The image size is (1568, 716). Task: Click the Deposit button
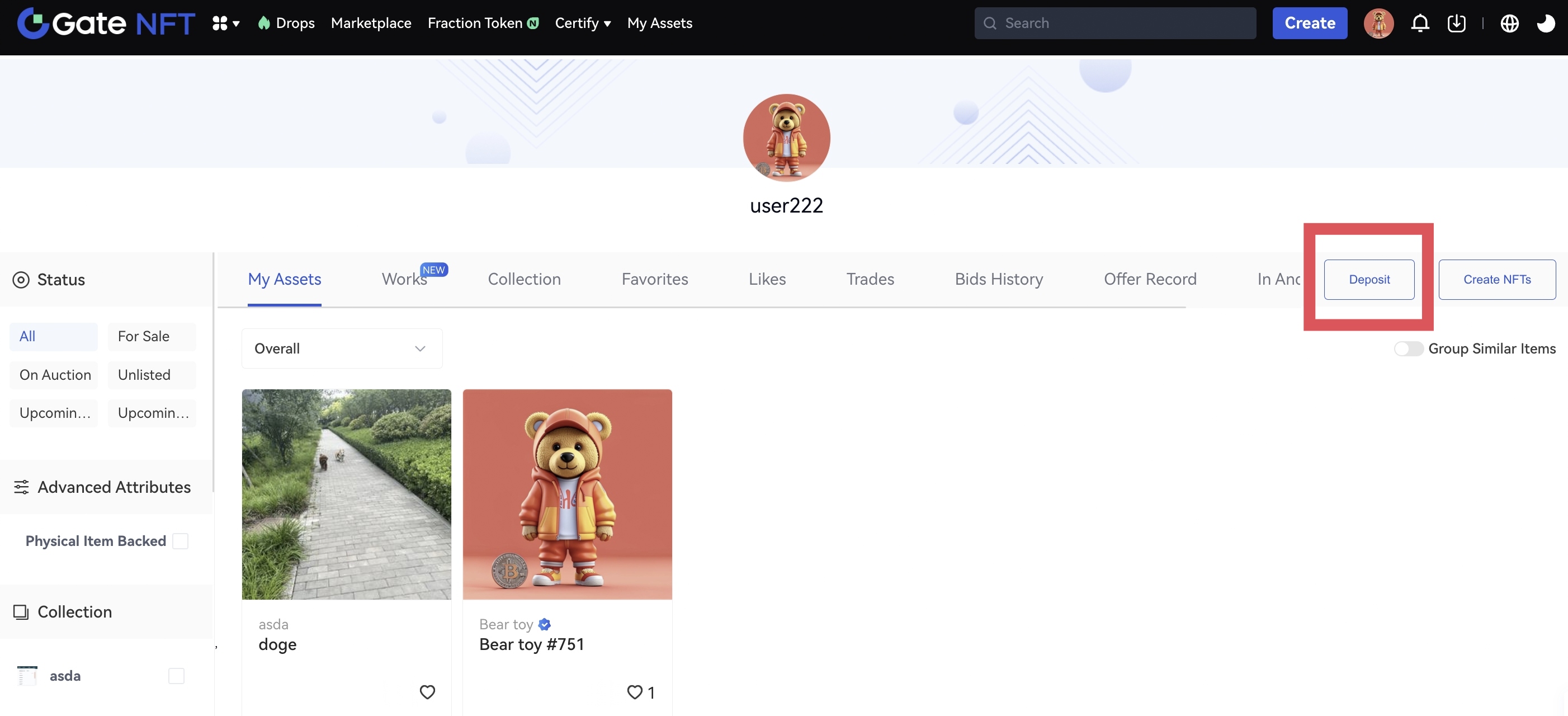[1368, 279]
